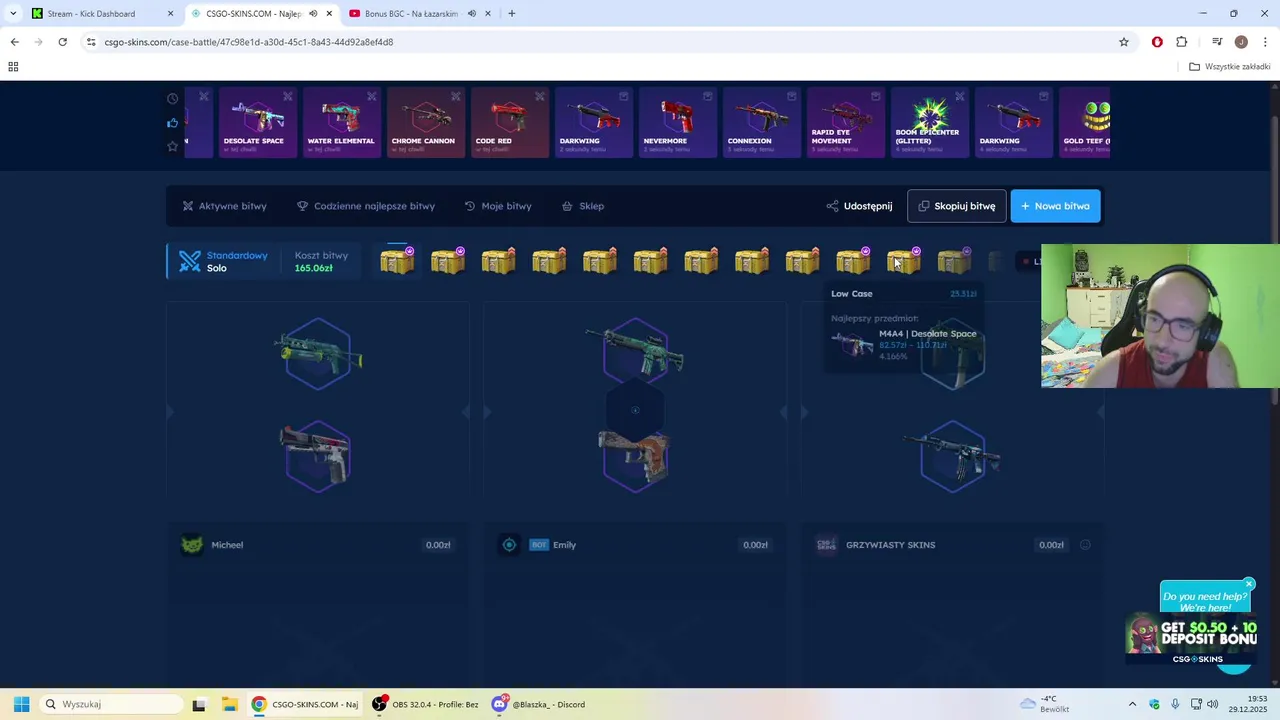Bookmark this page with the star icon
The image size is (1280, 720).
1124,42
